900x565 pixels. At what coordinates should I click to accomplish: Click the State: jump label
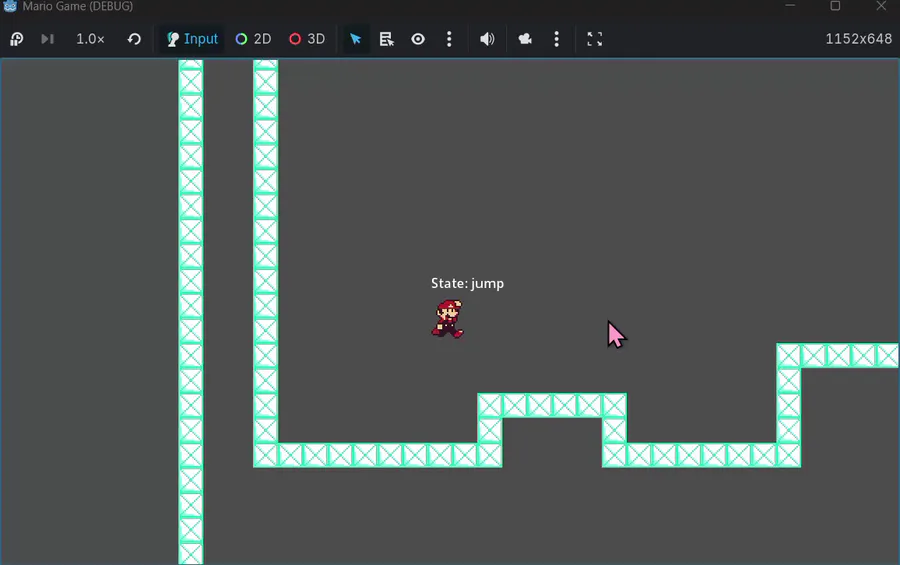pos(467,284)
